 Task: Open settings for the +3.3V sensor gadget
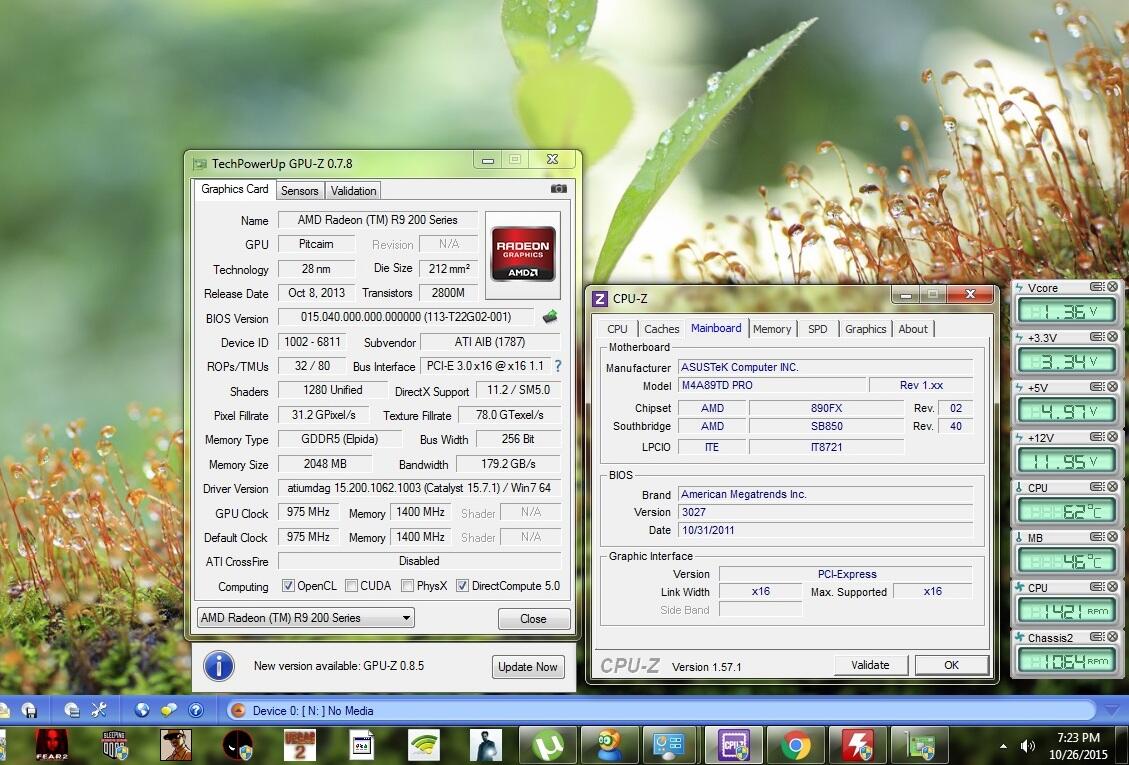(1096, 336)
